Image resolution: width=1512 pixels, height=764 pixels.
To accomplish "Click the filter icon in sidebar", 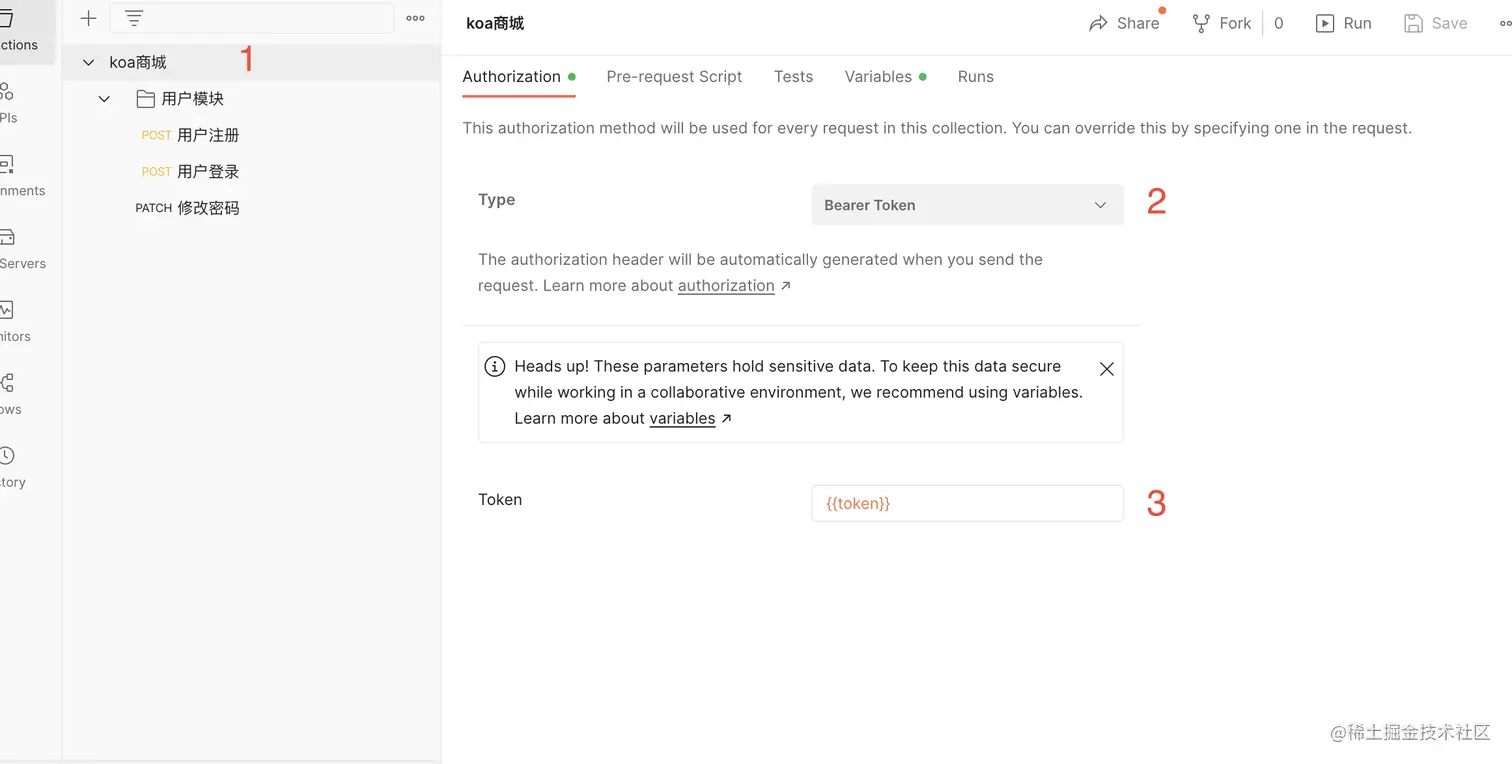I will pos(134,18).
